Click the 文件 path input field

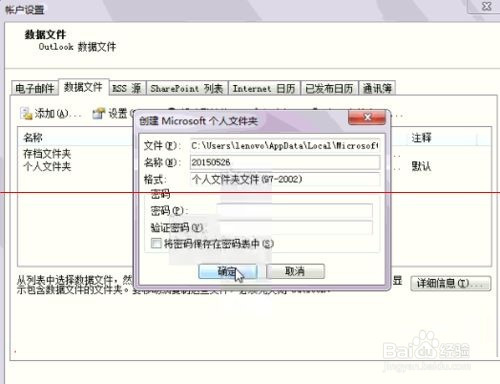click(285, 146)
